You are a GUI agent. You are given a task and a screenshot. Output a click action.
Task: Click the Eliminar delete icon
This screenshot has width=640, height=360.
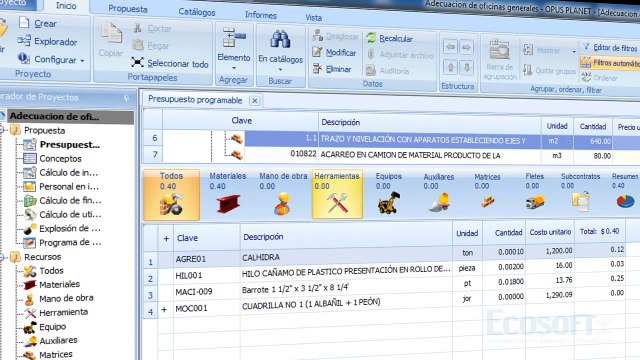317,69
